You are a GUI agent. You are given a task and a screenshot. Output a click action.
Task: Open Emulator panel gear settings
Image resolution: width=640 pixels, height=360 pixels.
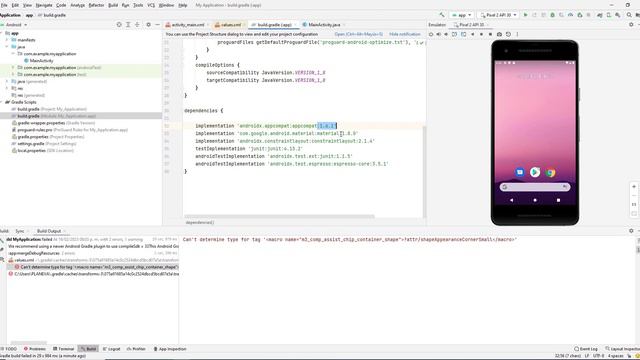coord(631,25)
